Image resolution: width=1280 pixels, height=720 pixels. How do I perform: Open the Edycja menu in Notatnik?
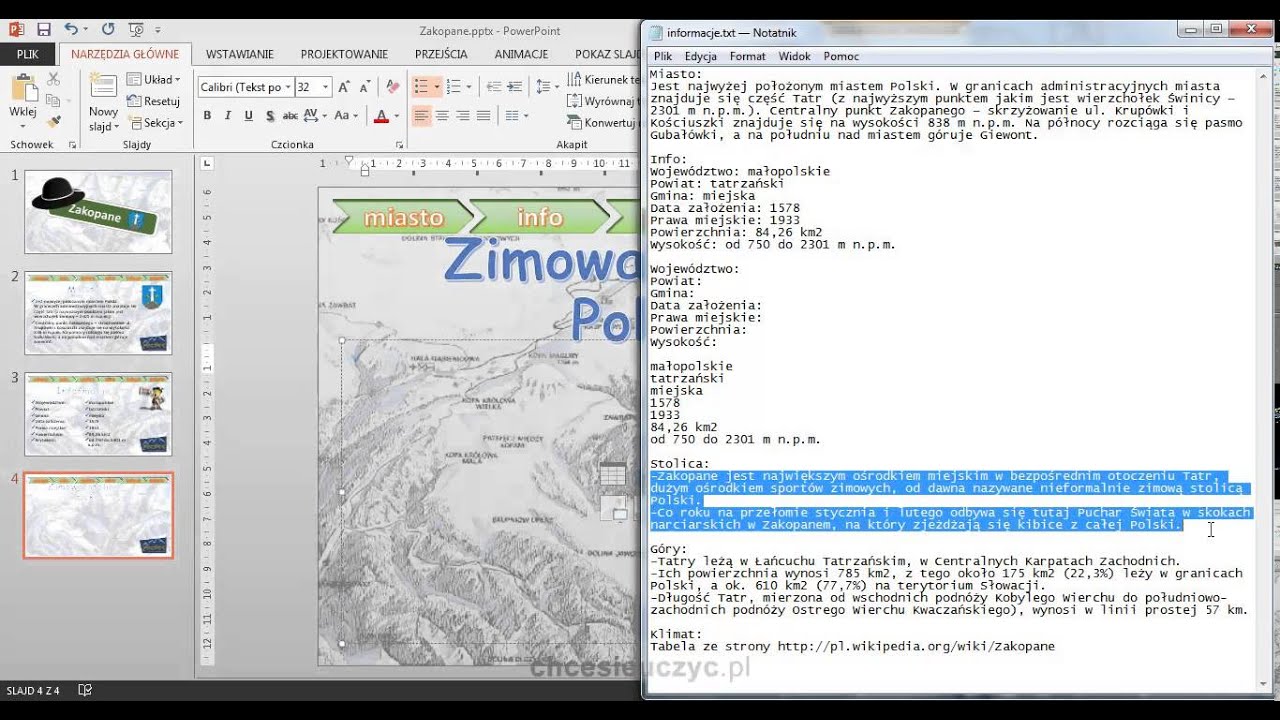pyautogui.click(x=700, y=57)
